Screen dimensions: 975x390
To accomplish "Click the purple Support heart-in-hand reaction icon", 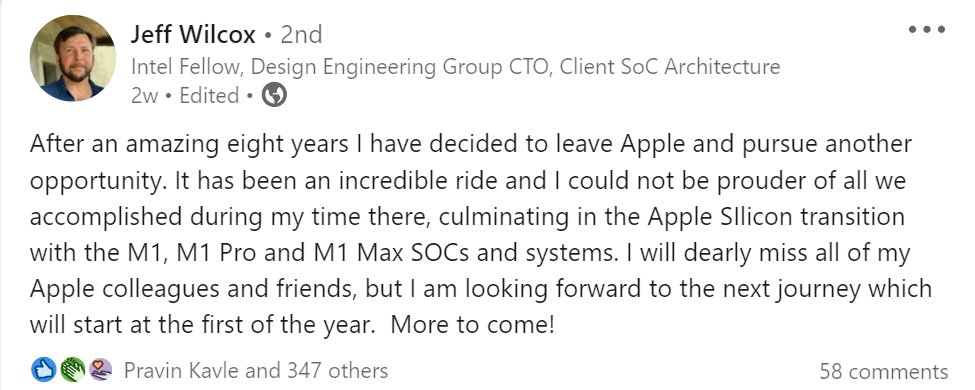I will [101, 371].
